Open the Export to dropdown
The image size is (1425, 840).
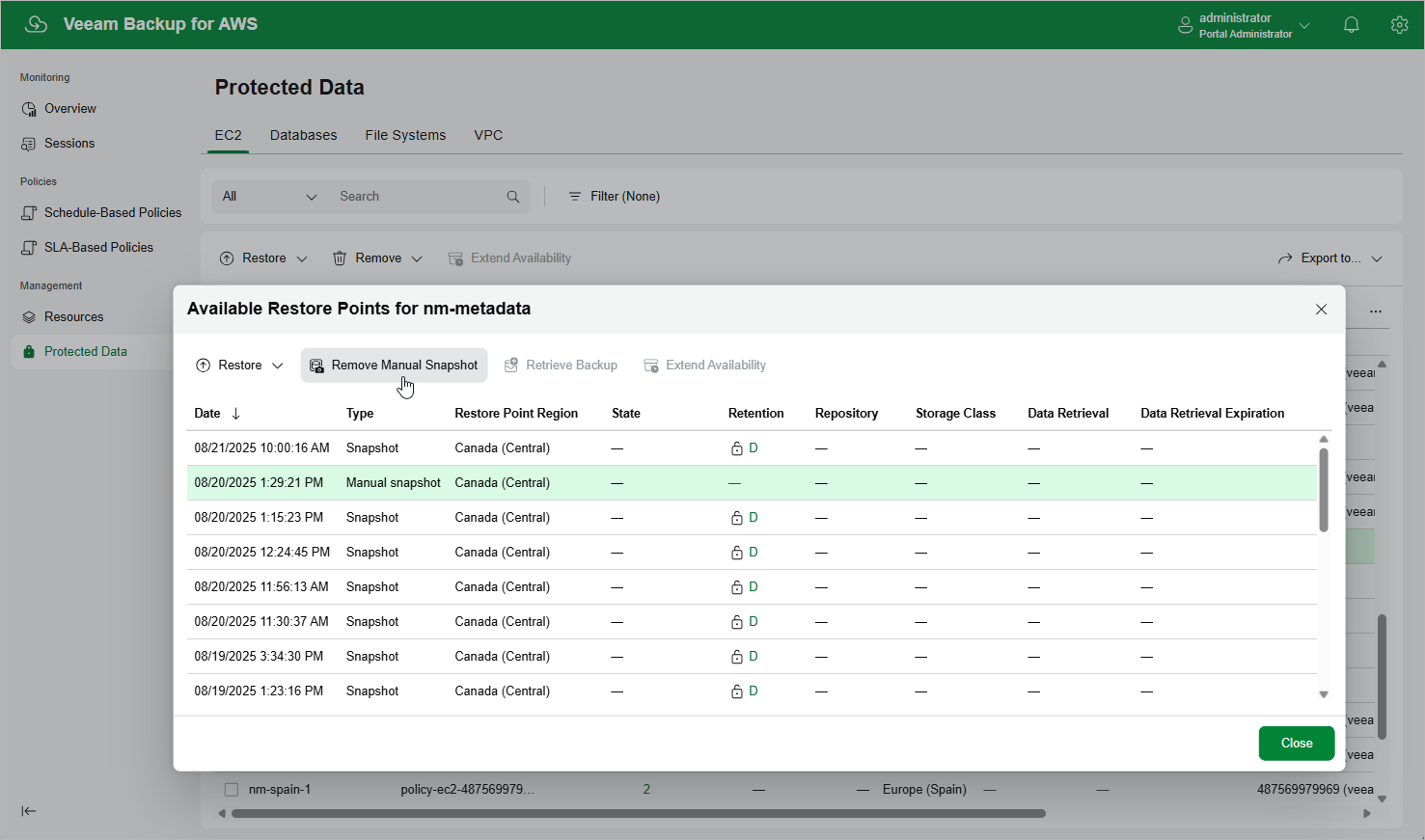click(1330, 258)
